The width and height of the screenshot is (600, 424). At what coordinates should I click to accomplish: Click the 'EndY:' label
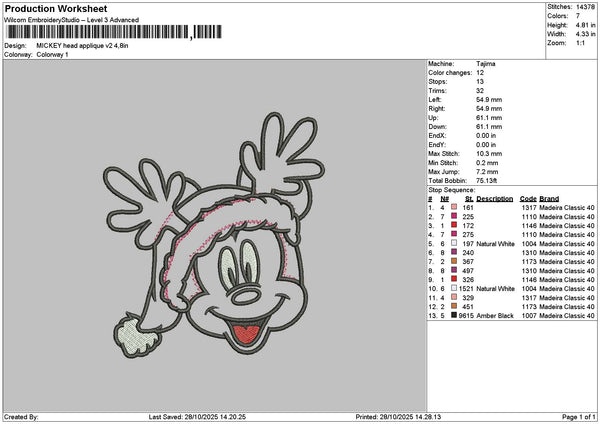(437, 145)
